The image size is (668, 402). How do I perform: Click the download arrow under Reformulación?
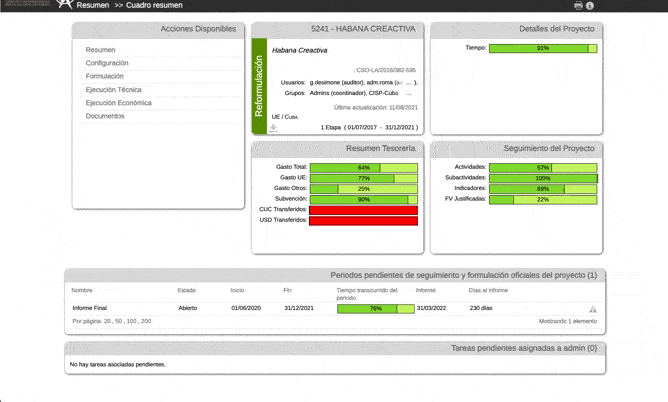(x=273, y=128)
